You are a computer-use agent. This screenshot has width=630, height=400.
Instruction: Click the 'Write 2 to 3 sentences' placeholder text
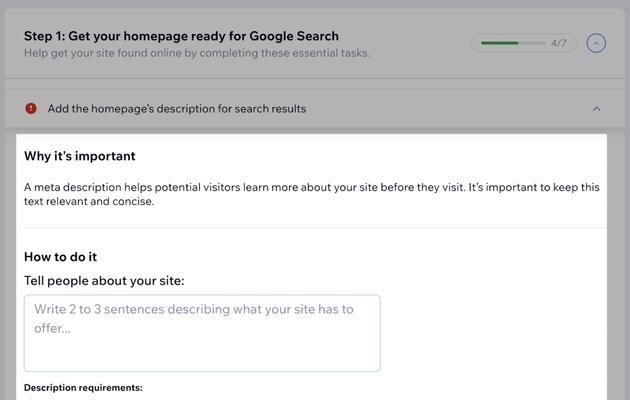click(194, 318)
